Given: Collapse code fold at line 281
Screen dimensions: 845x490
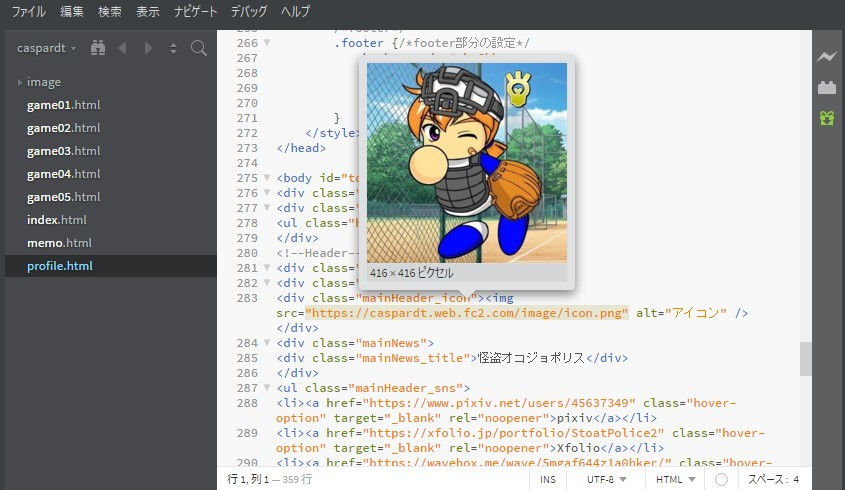Looking at the screenshot, I should click(267, 267).
